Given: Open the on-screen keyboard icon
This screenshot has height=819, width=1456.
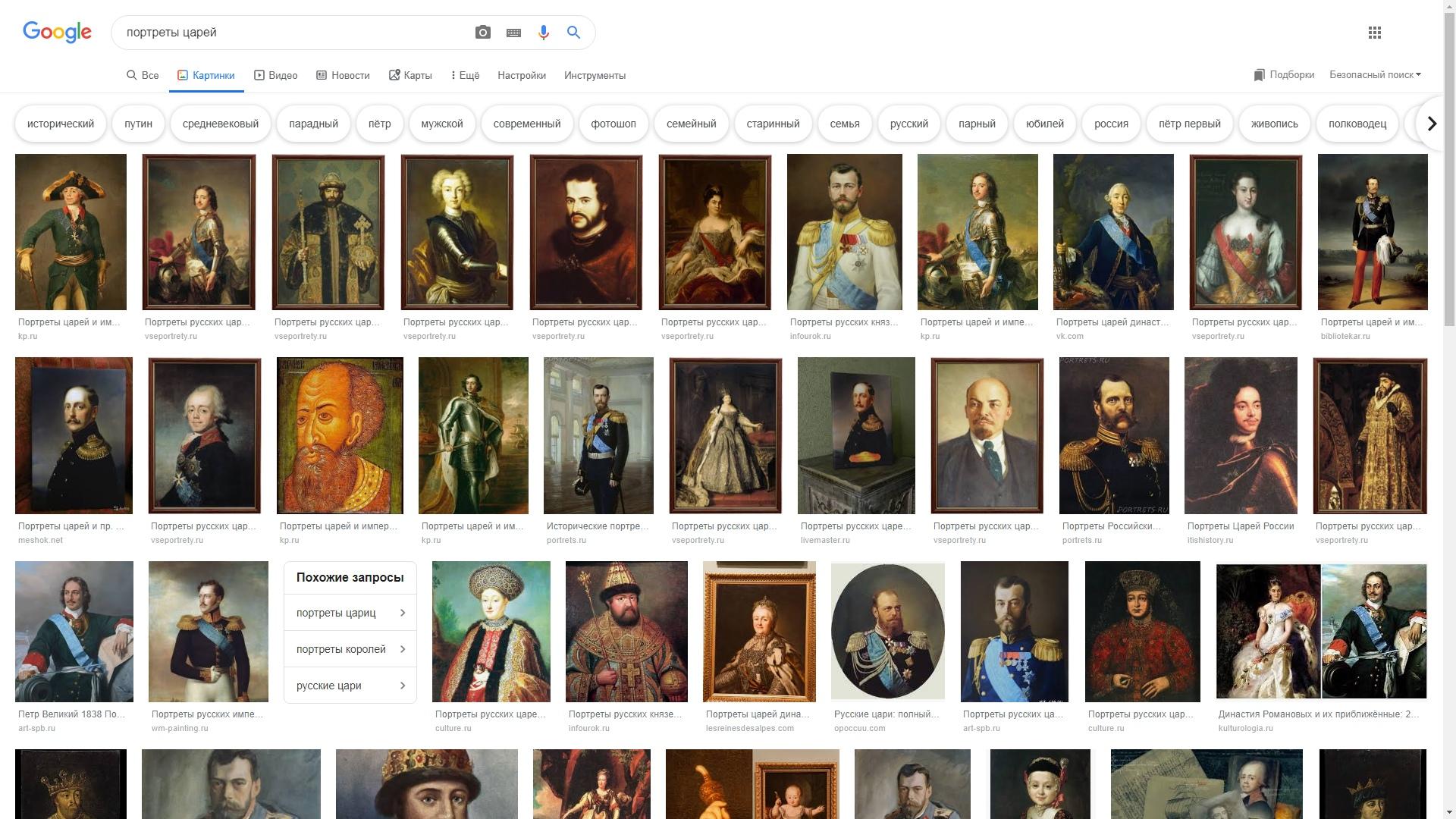Looking at the screenshot, I should pyautogui.click(x=513, y=33).
